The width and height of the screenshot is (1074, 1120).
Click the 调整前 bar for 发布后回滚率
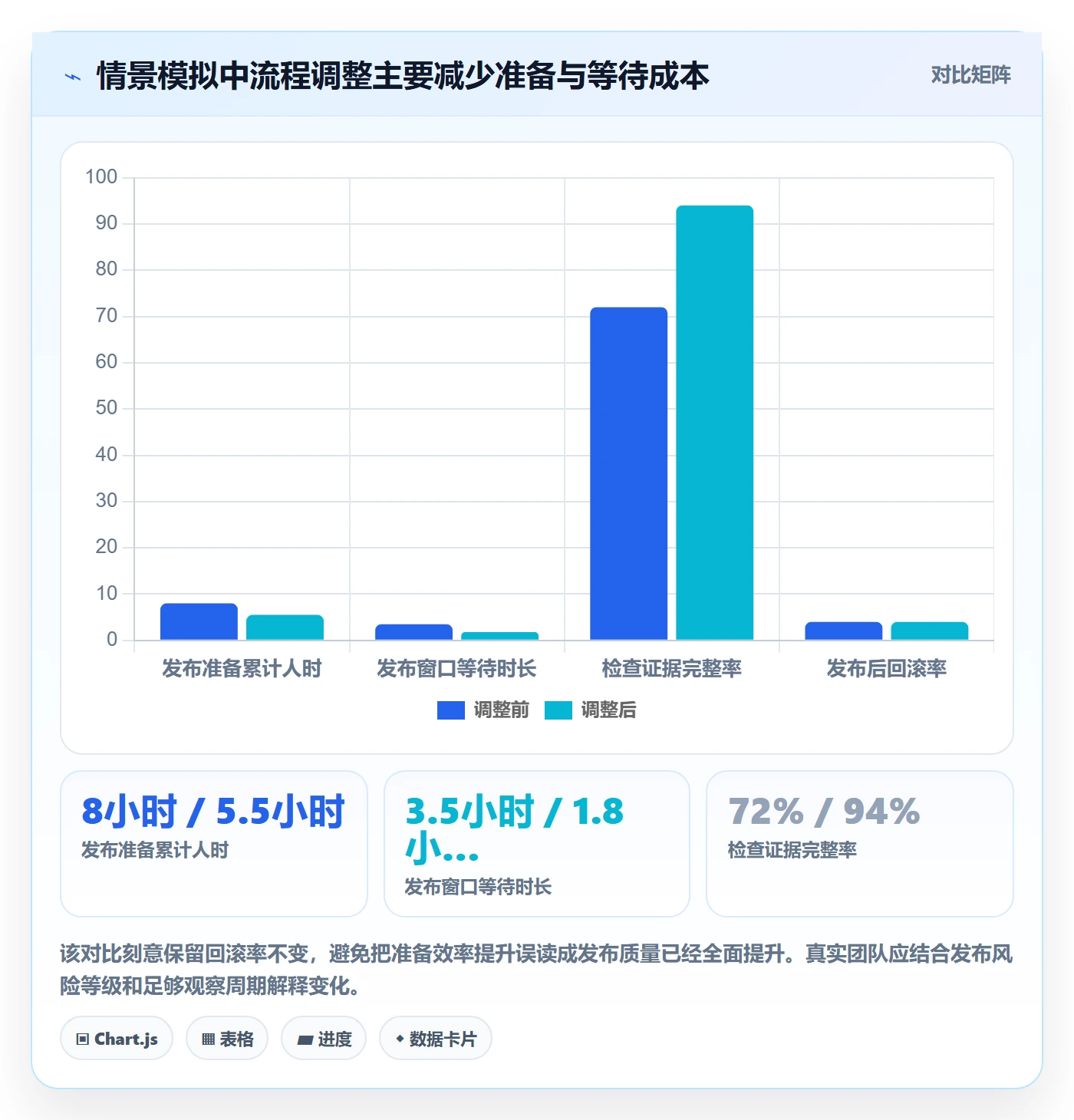(x=843, y=631)
